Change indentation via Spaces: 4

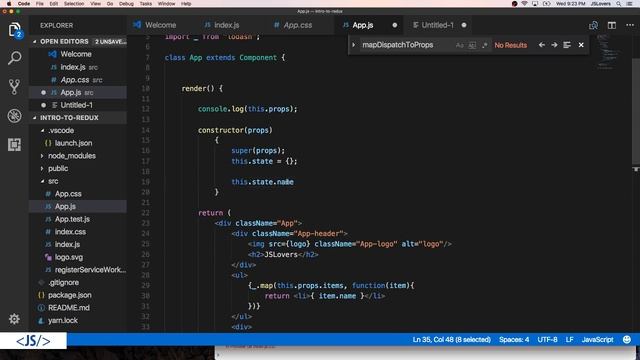click(514, 340)
